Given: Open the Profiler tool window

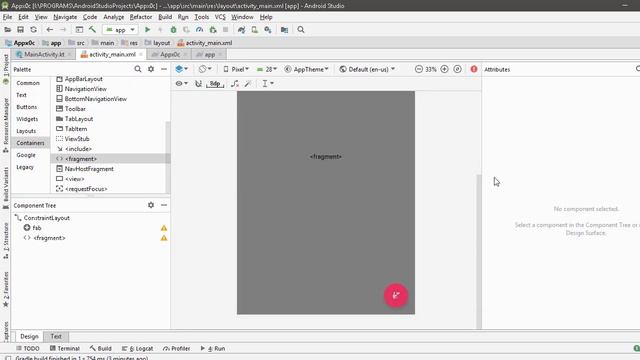Looking at the screenshot, I should click(176, 349).
